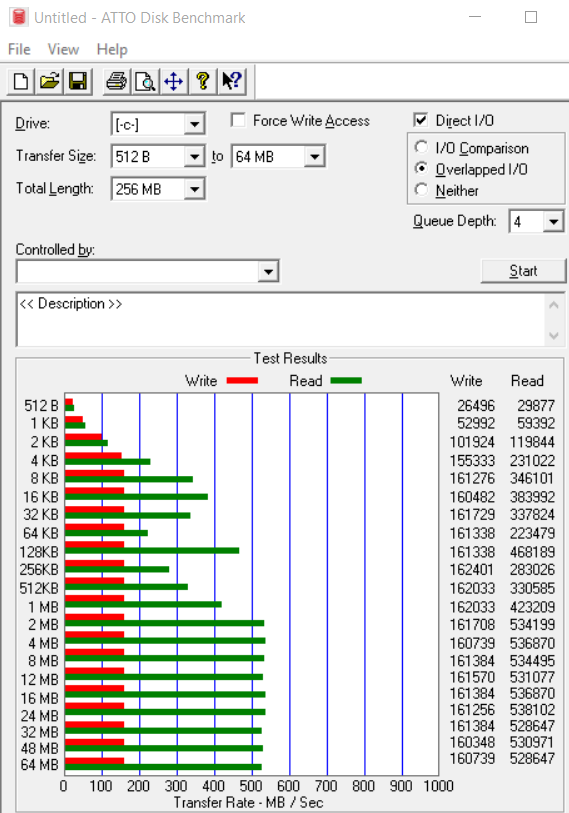Open the View menu

point(63,49)
